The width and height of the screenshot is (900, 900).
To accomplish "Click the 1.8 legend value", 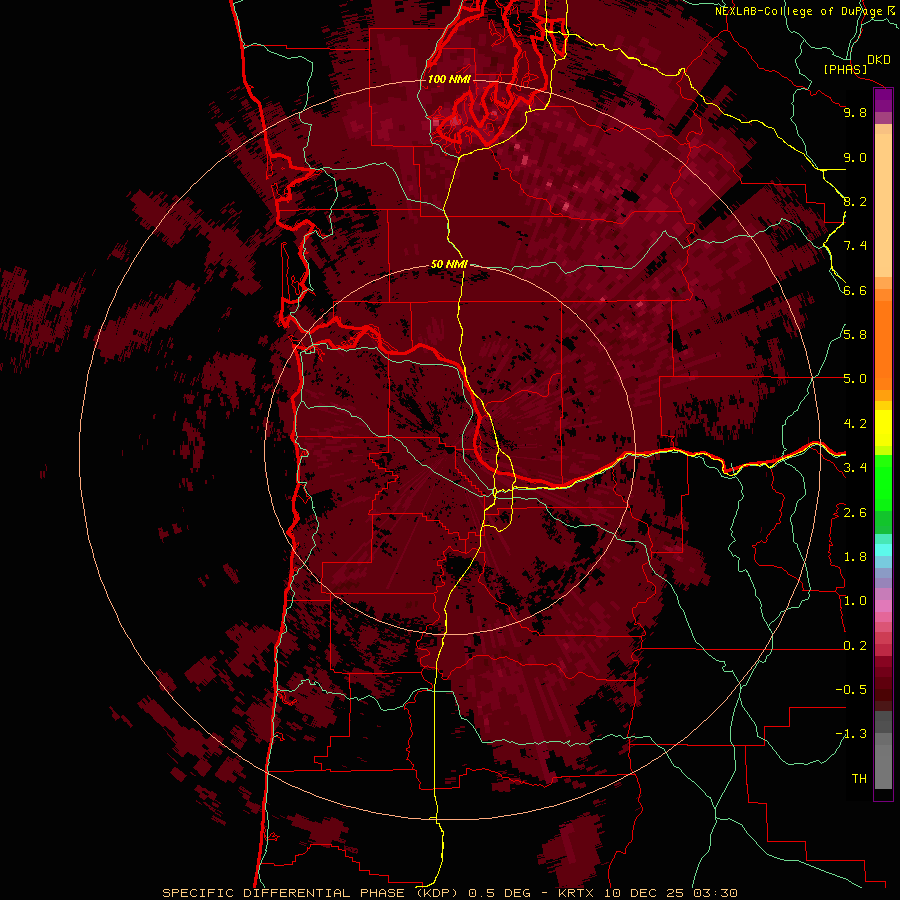I will coord(855,557).
